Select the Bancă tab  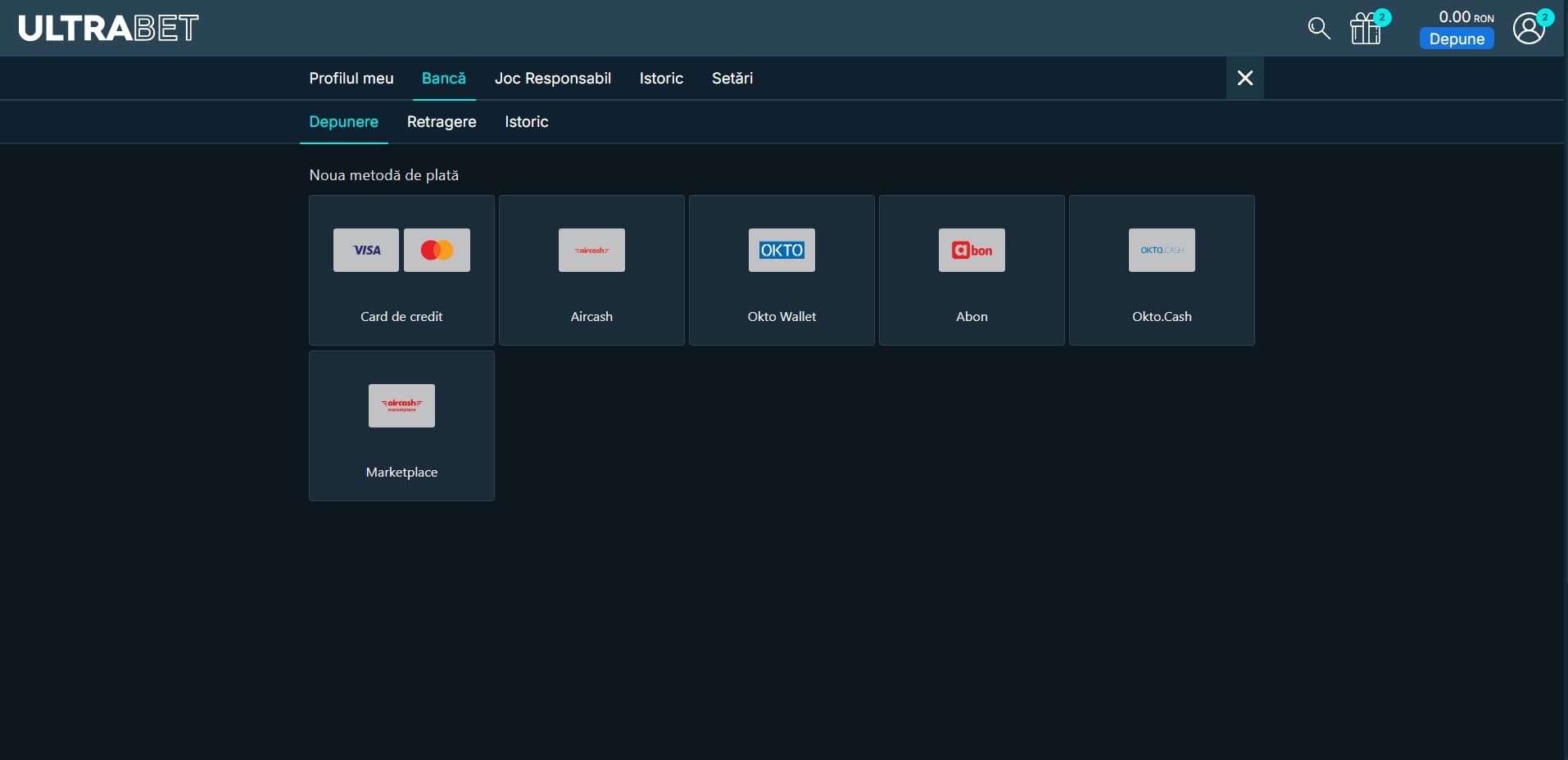pyautogui.click(x=444, y=79)
